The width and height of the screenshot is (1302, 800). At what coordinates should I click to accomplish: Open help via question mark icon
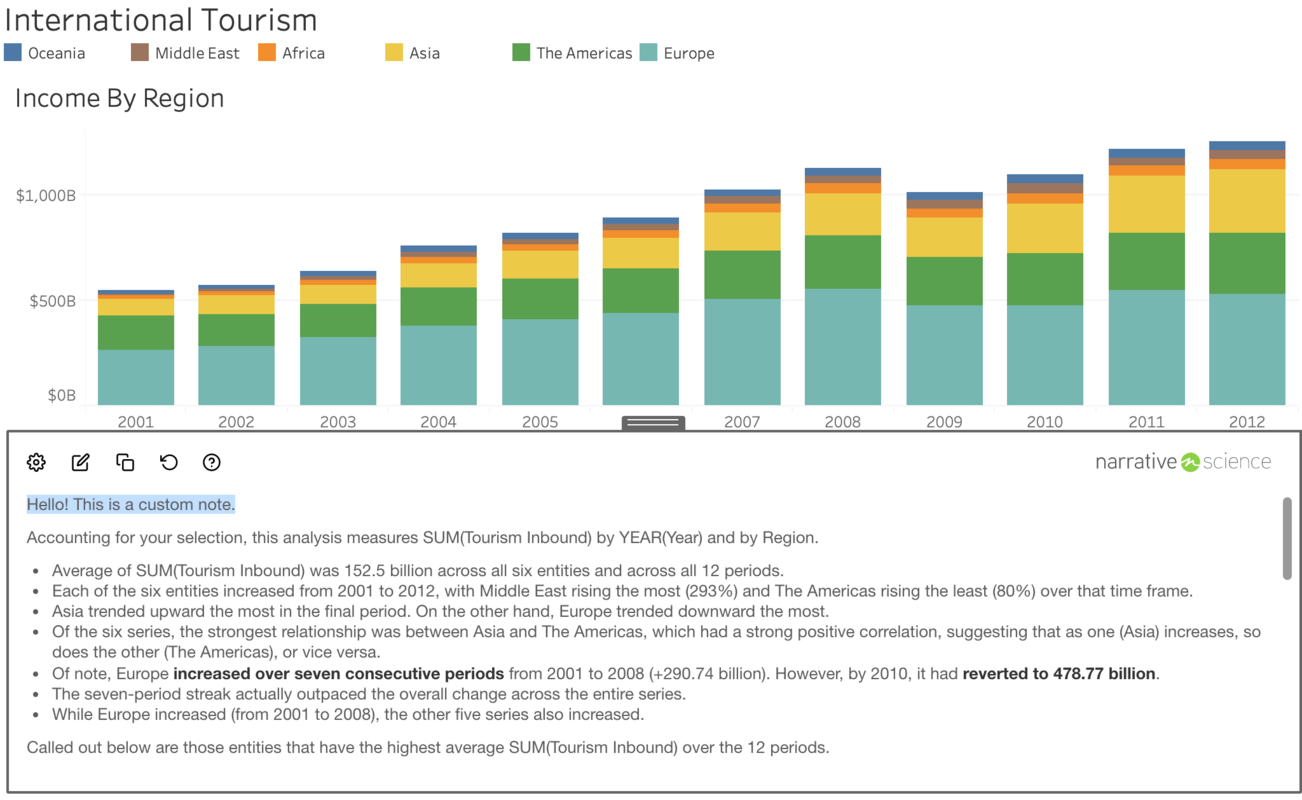point(212,462)
